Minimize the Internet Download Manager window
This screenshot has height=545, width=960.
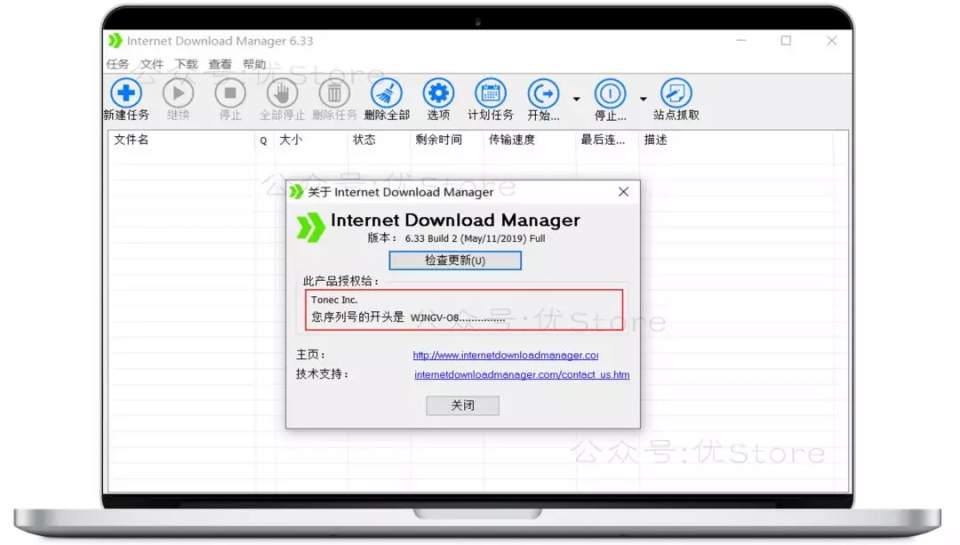point(741,40)
